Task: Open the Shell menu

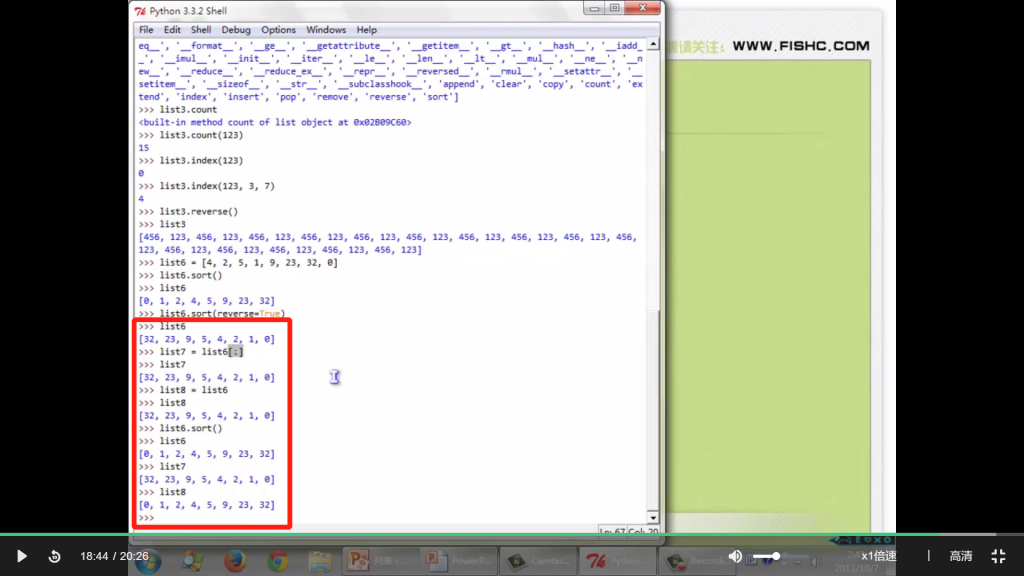Action: (x=201, y=30)
